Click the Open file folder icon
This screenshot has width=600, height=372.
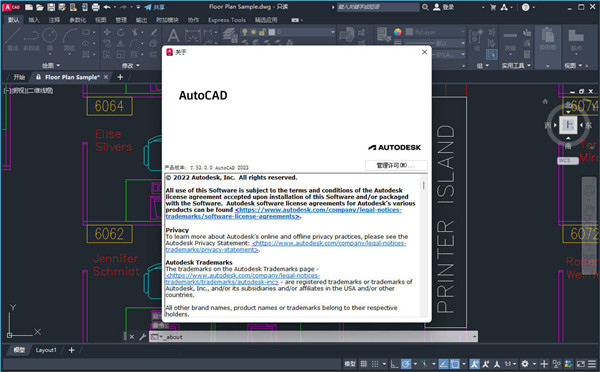pyautogui.click(x=40, y=7)
